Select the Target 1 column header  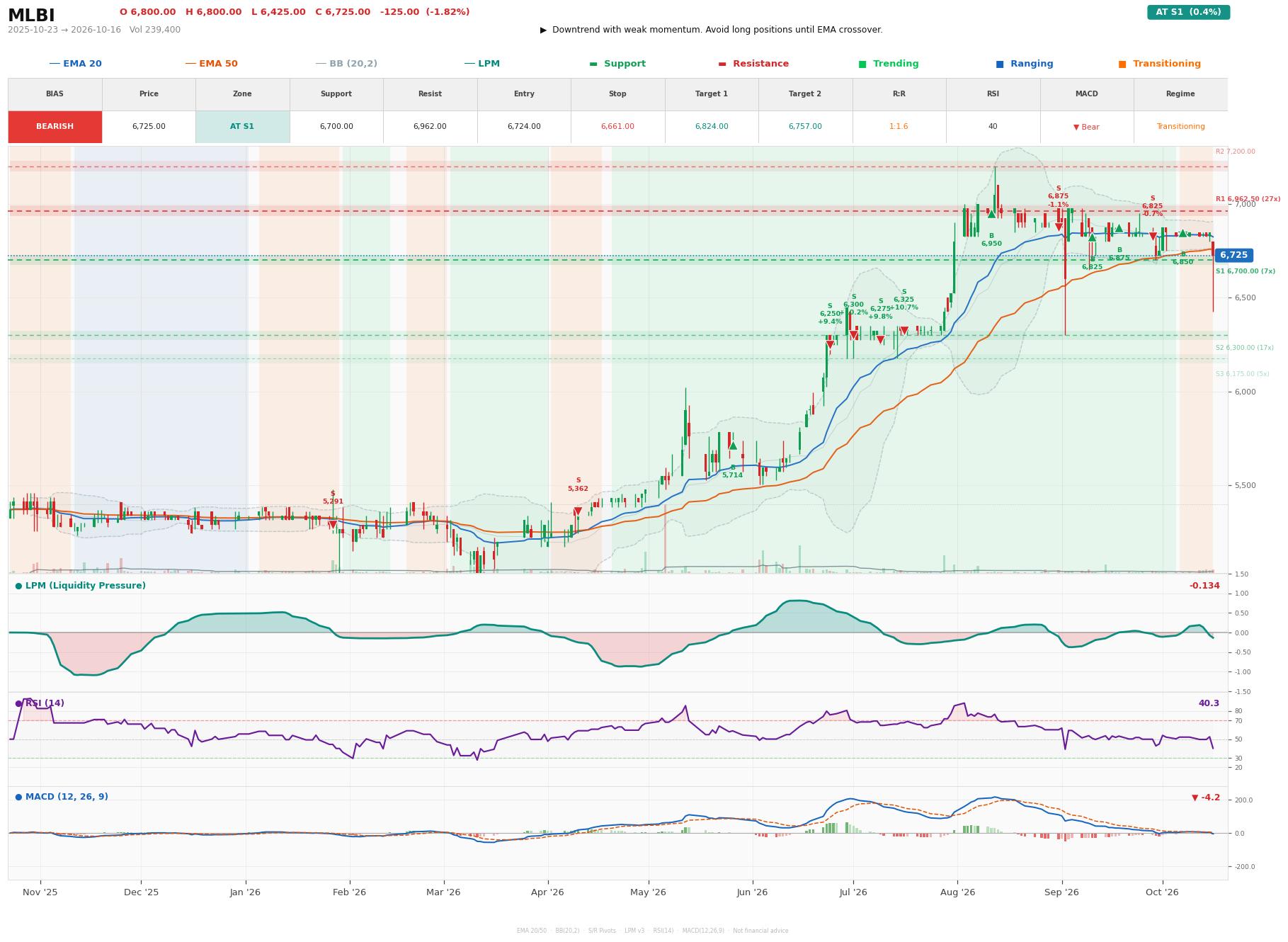(x=712, y=94)
